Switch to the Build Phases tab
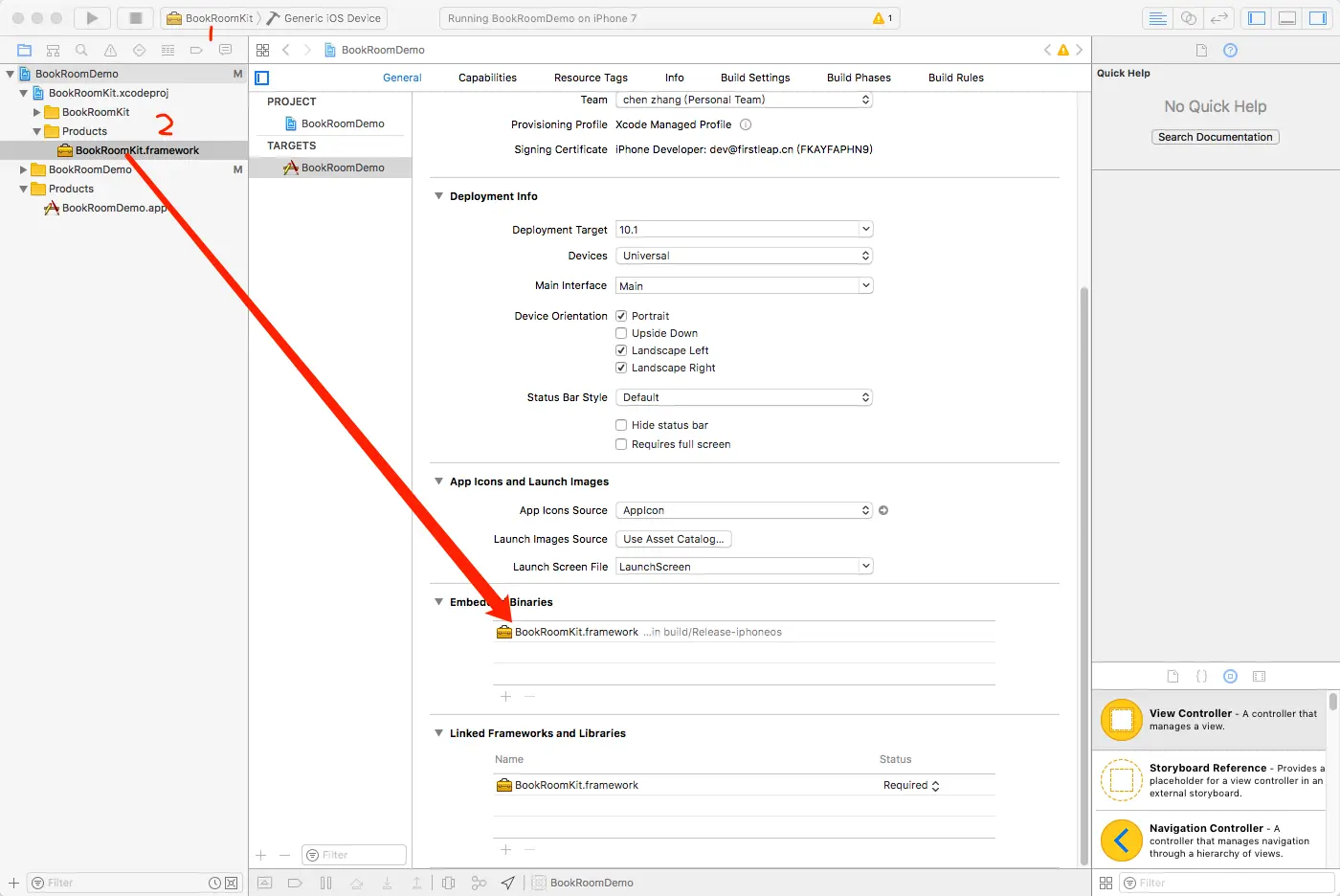Viewport: 1340px width, 896px height. [859, 78]
